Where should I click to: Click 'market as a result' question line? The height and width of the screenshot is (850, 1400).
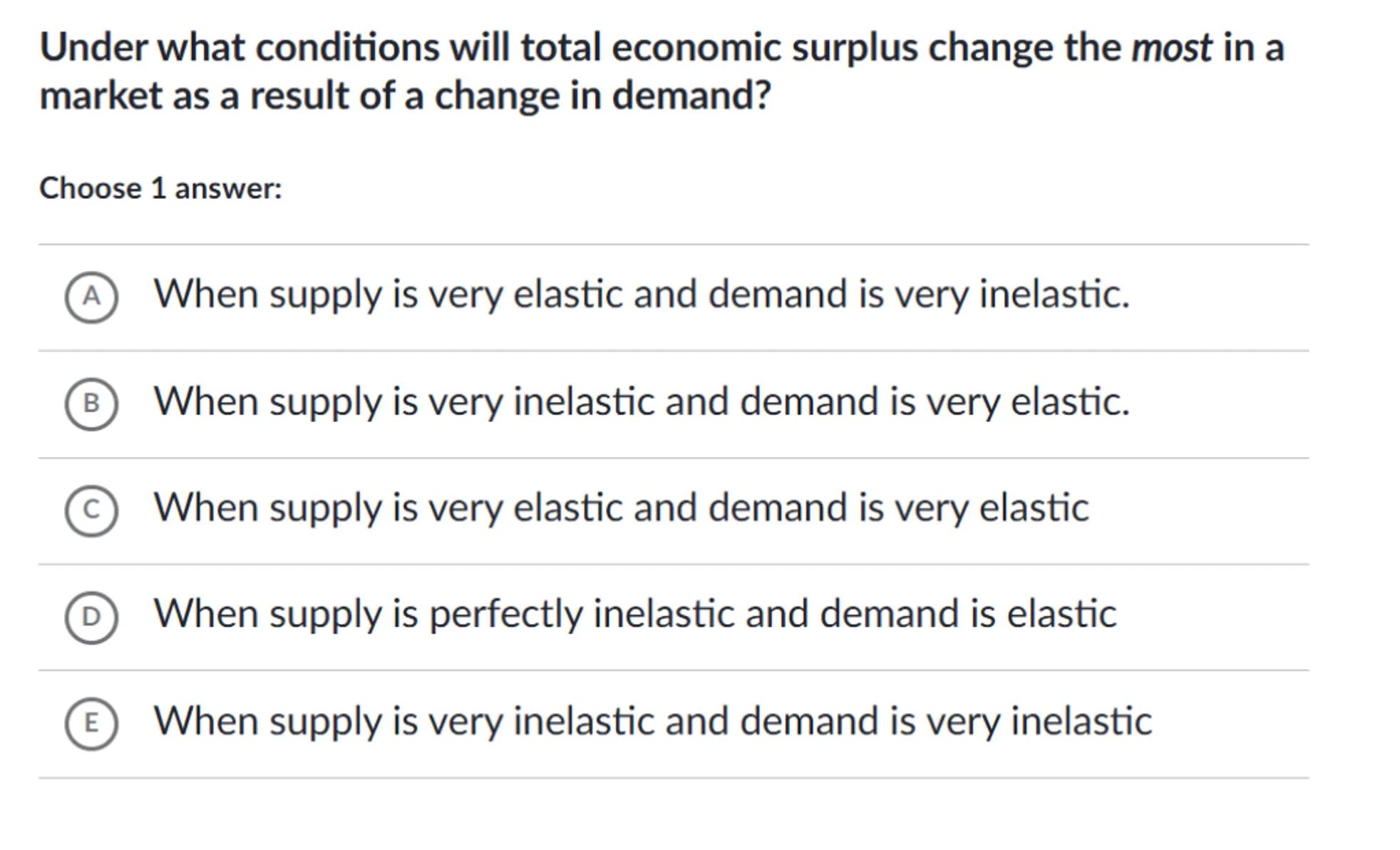(x=404, y=96)
